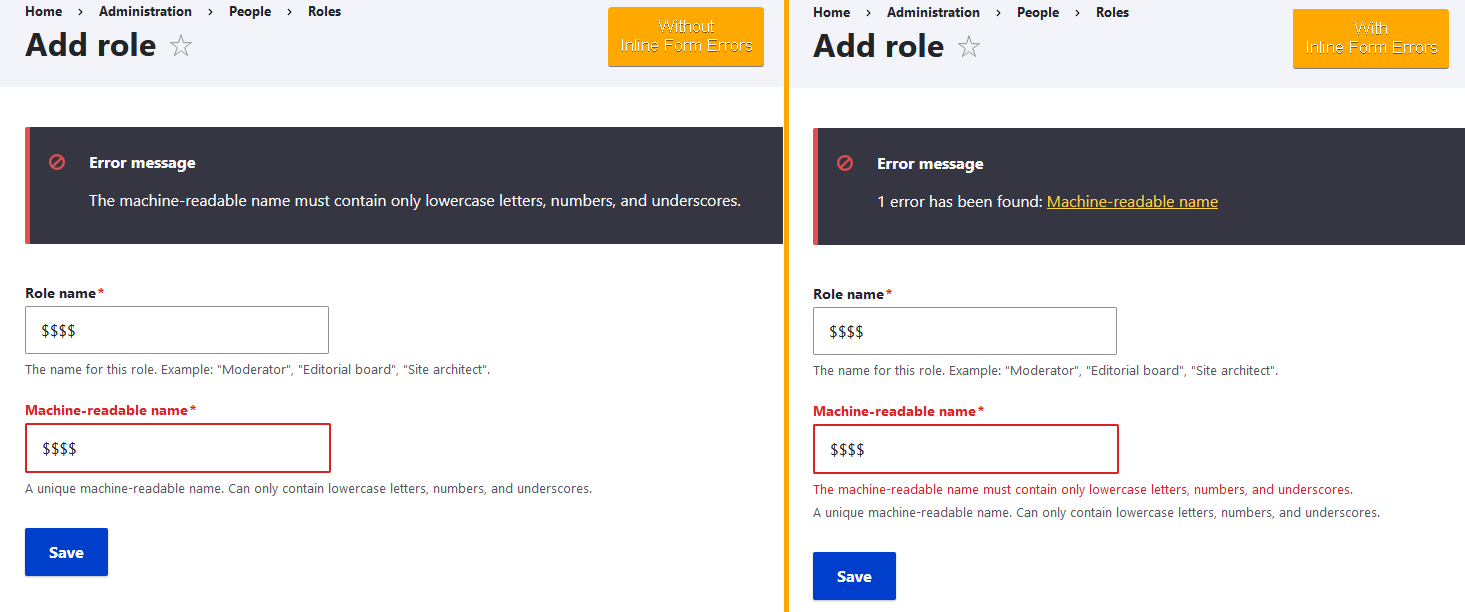This screenshot has width=1465, height=612.
Task: Open People breadcrumb in the 'Without Inline Form Errors' panel
Action: click(x=249, y=12)
